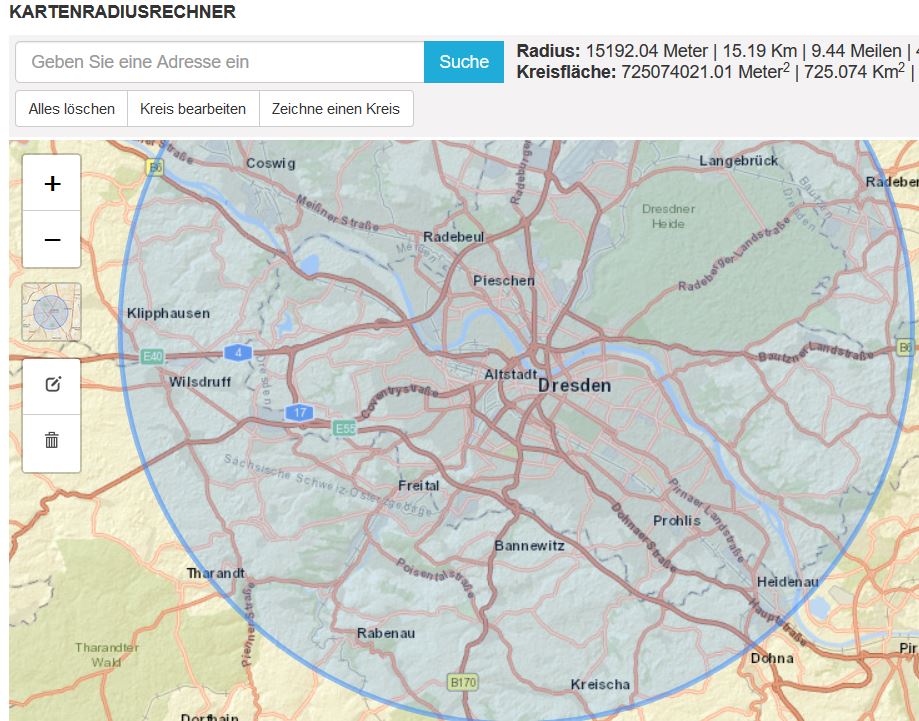
Task: Click the Pieschen map label
Action: 504,281
